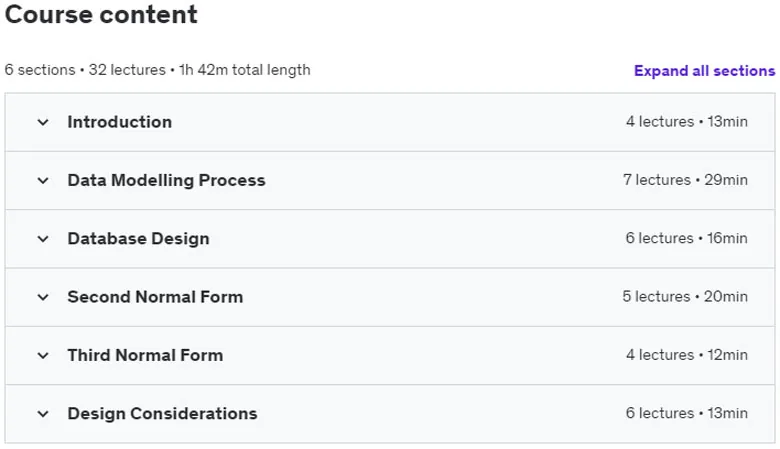Click the '4 lectures • 13min' Introduction info
780x449 pixels.
pos(686,121)
